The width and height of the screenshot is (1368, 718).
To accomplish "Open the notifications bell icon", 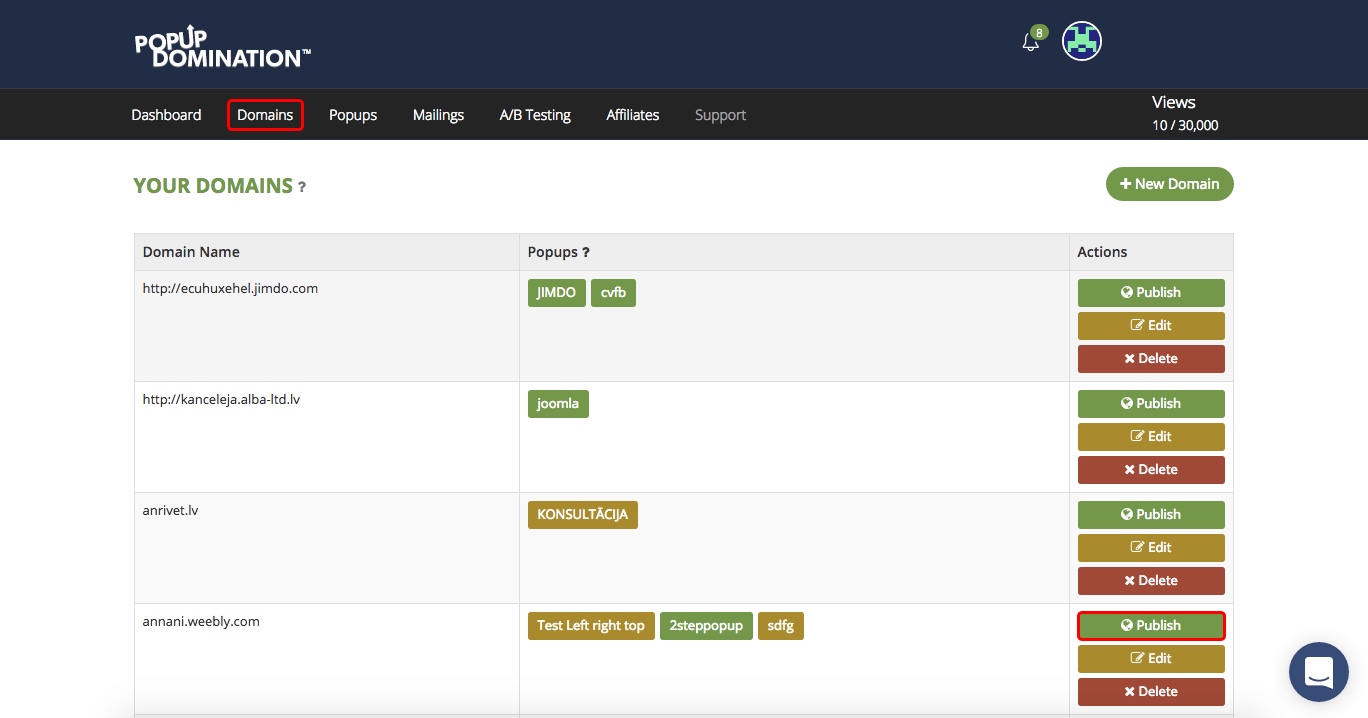I will click(x=1030, y=42).
